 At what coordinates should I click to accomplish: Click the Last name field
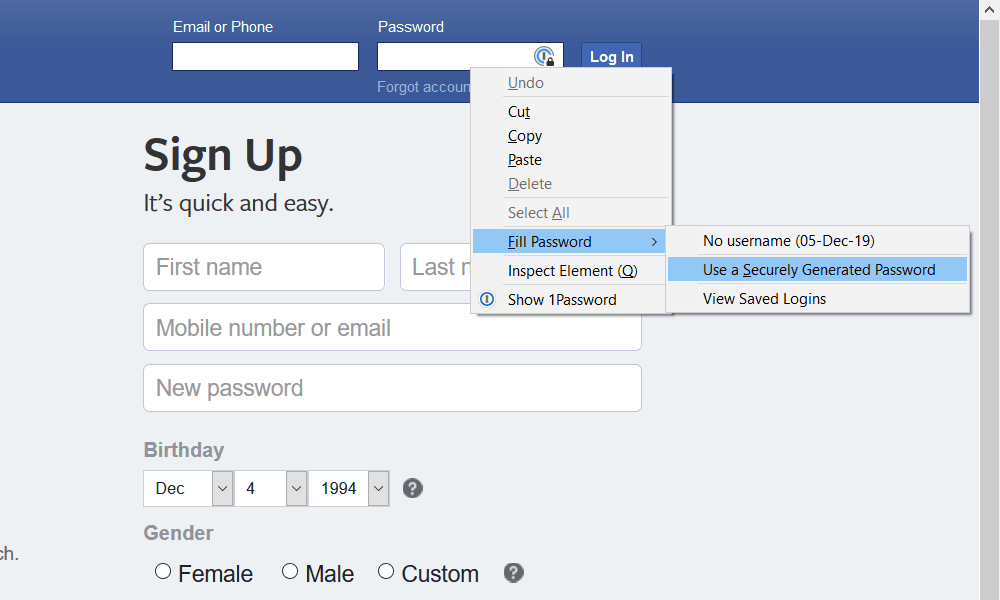click(x=436, y=267)
